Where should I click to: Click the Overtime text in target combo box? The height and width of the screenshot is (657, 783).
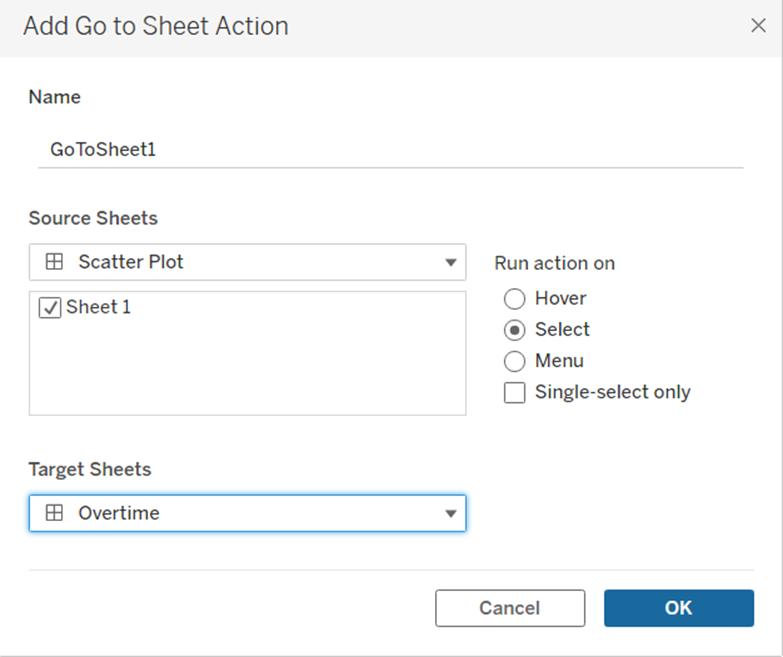[119, 513]
